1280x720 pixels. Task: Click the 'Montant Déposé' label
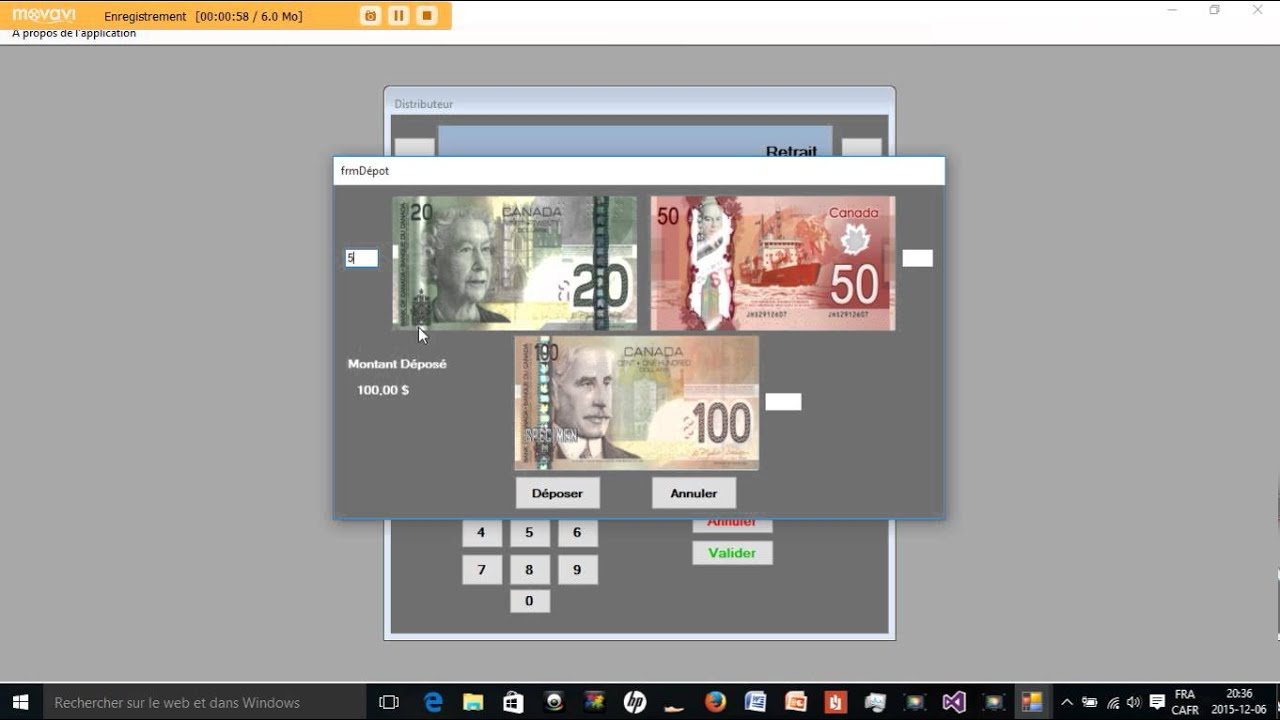click(397, 364)
